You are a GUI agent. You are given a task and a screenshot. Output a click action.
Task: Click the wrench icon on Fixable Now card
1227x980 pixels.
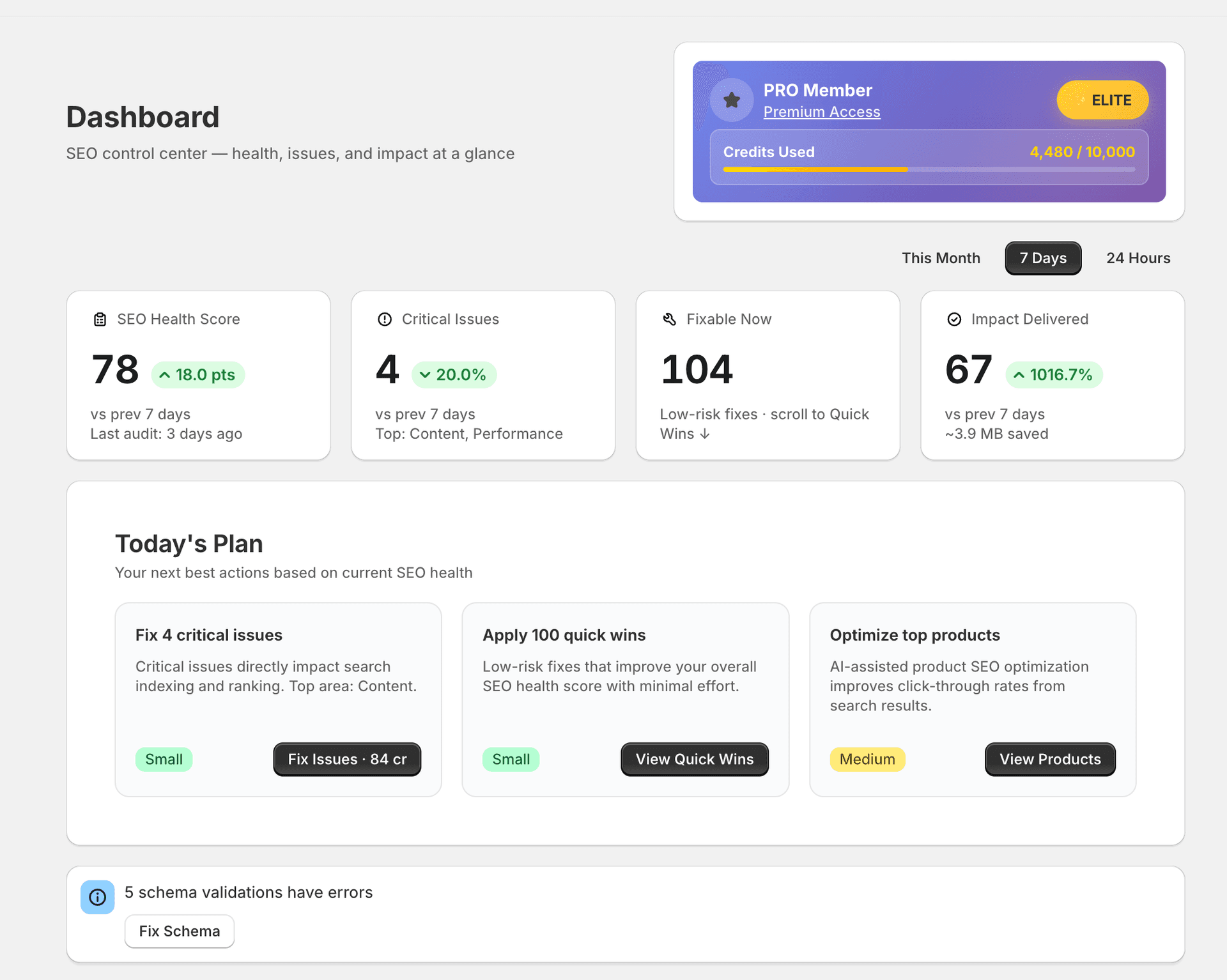point(669,319)
